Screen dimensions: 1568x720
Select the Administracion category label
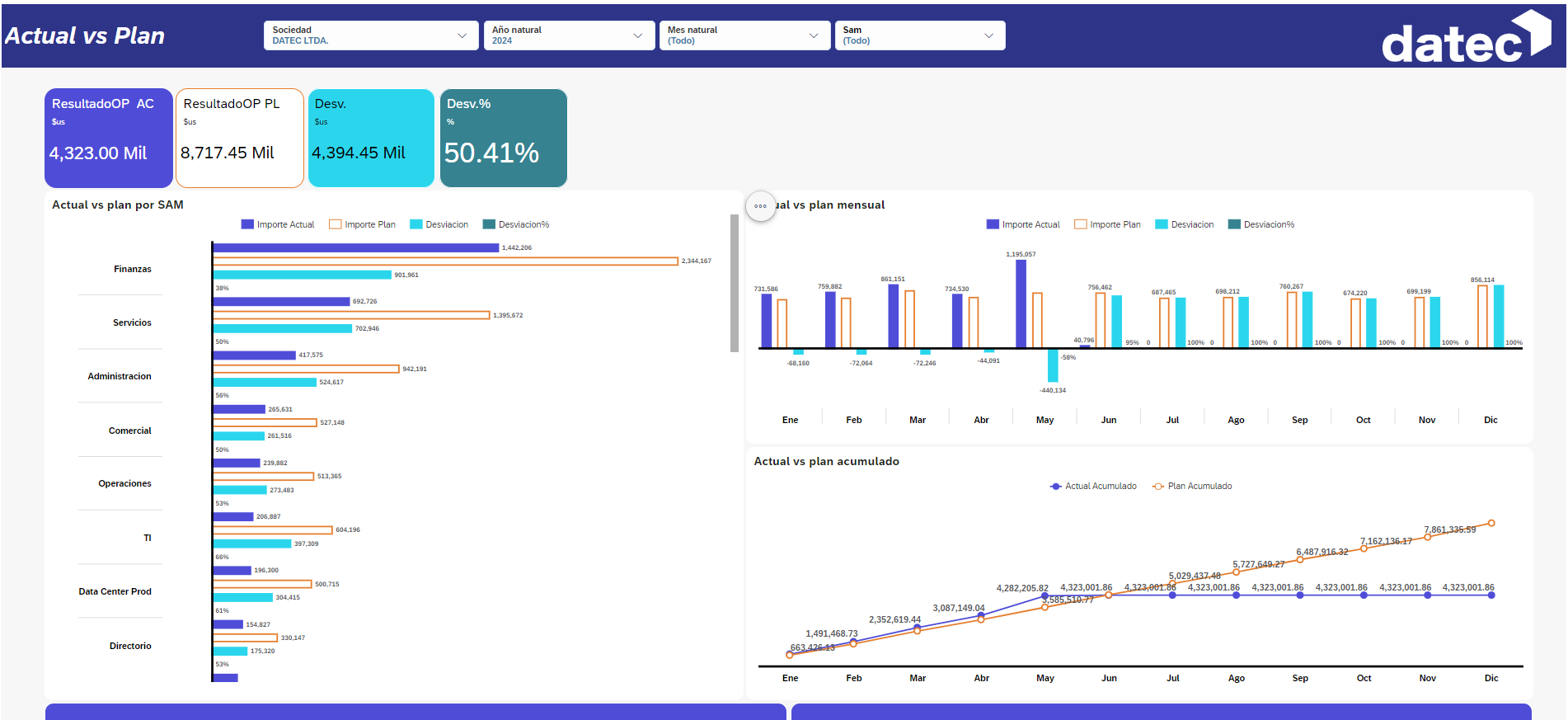[x=120, y=376]
